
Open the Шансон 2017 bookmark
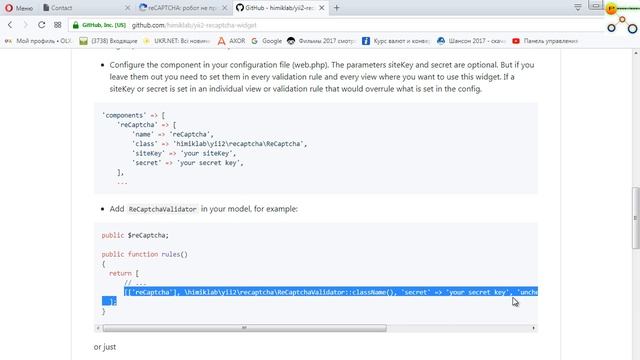click(x=471, y=41)
